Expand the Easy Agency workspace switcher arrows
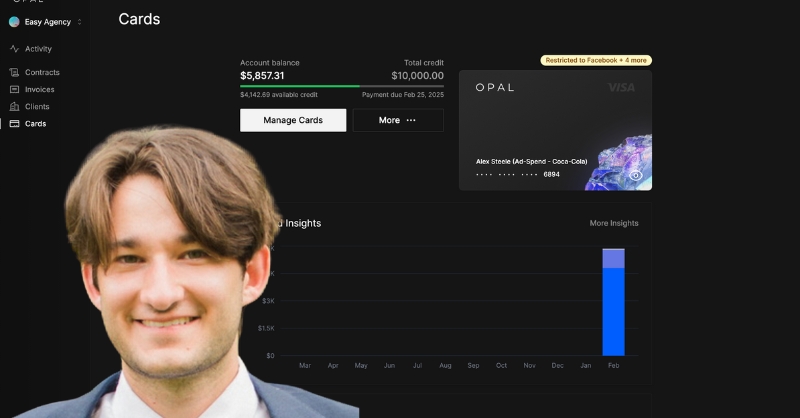800x418 pixels. click(x=79, y=22)
